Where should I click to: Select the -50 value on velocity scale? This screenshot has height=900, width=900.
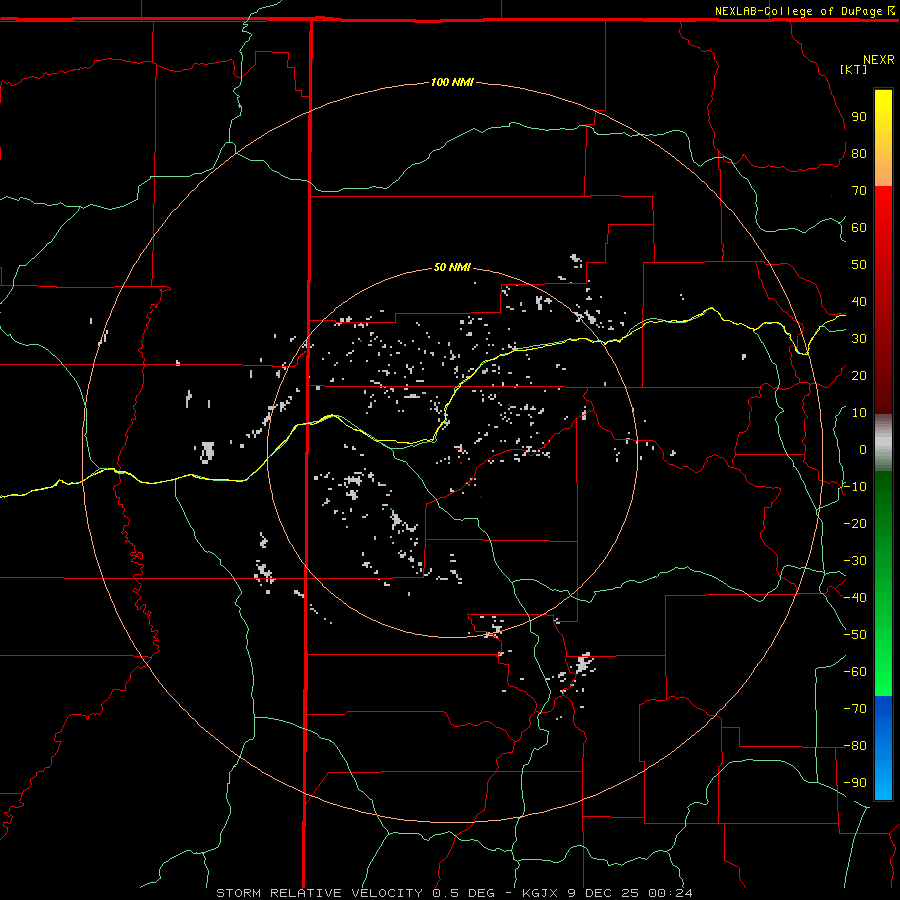855,635
